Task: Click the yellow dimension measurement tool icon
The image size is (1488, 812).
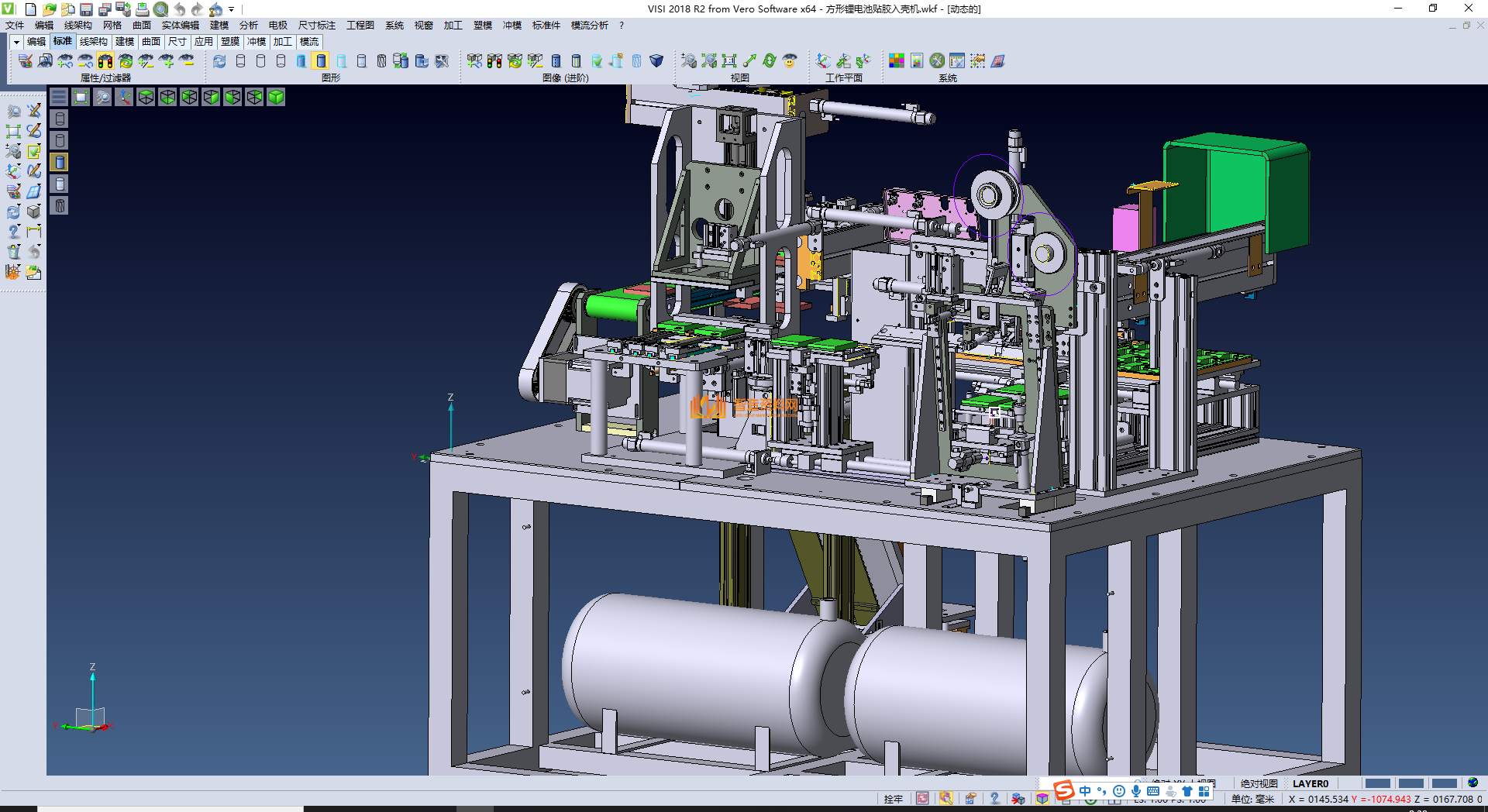Action: (34, 232)
